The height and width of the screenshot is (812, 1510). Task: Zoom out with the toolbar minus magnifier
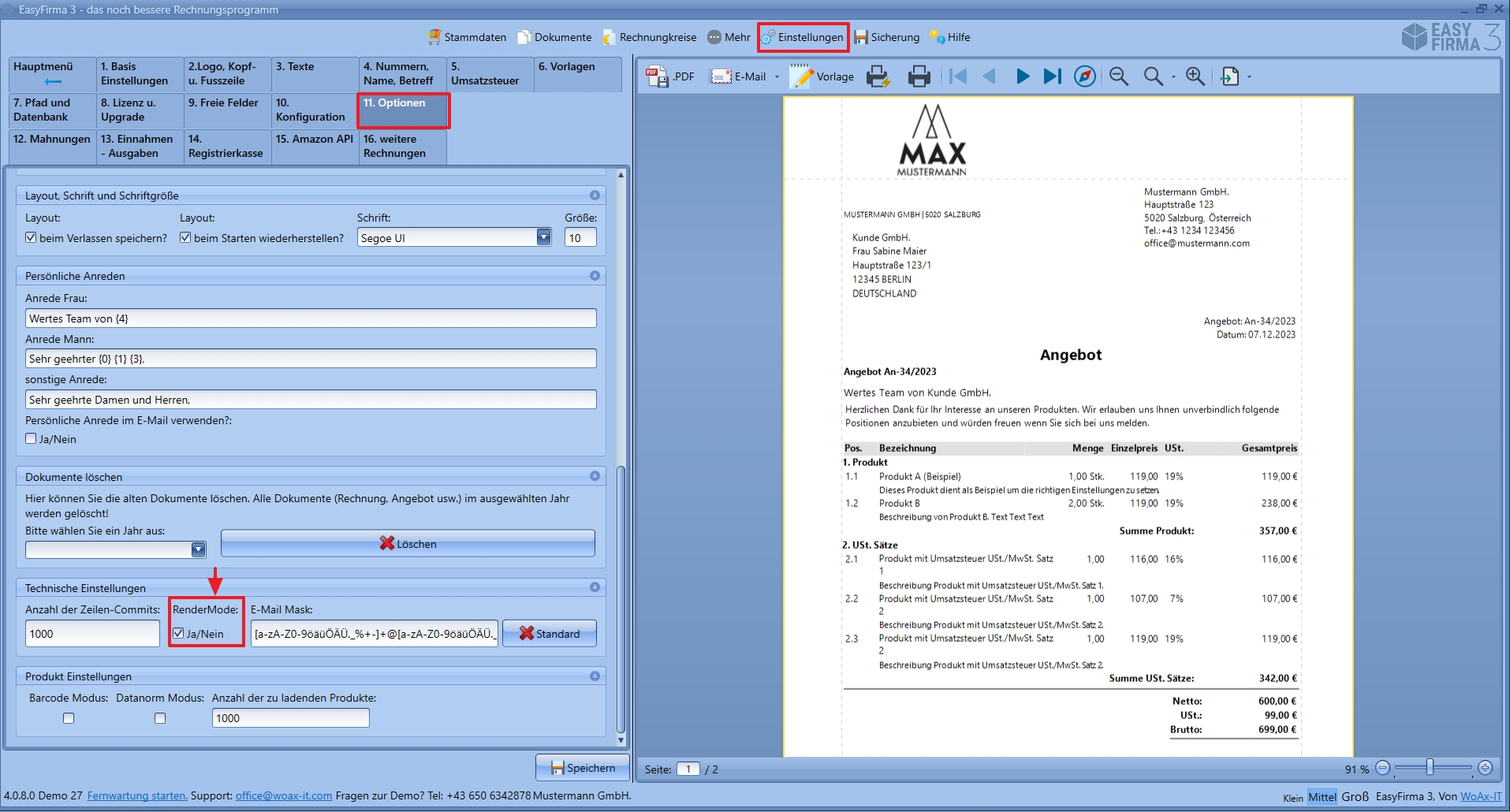point(1119,76)
